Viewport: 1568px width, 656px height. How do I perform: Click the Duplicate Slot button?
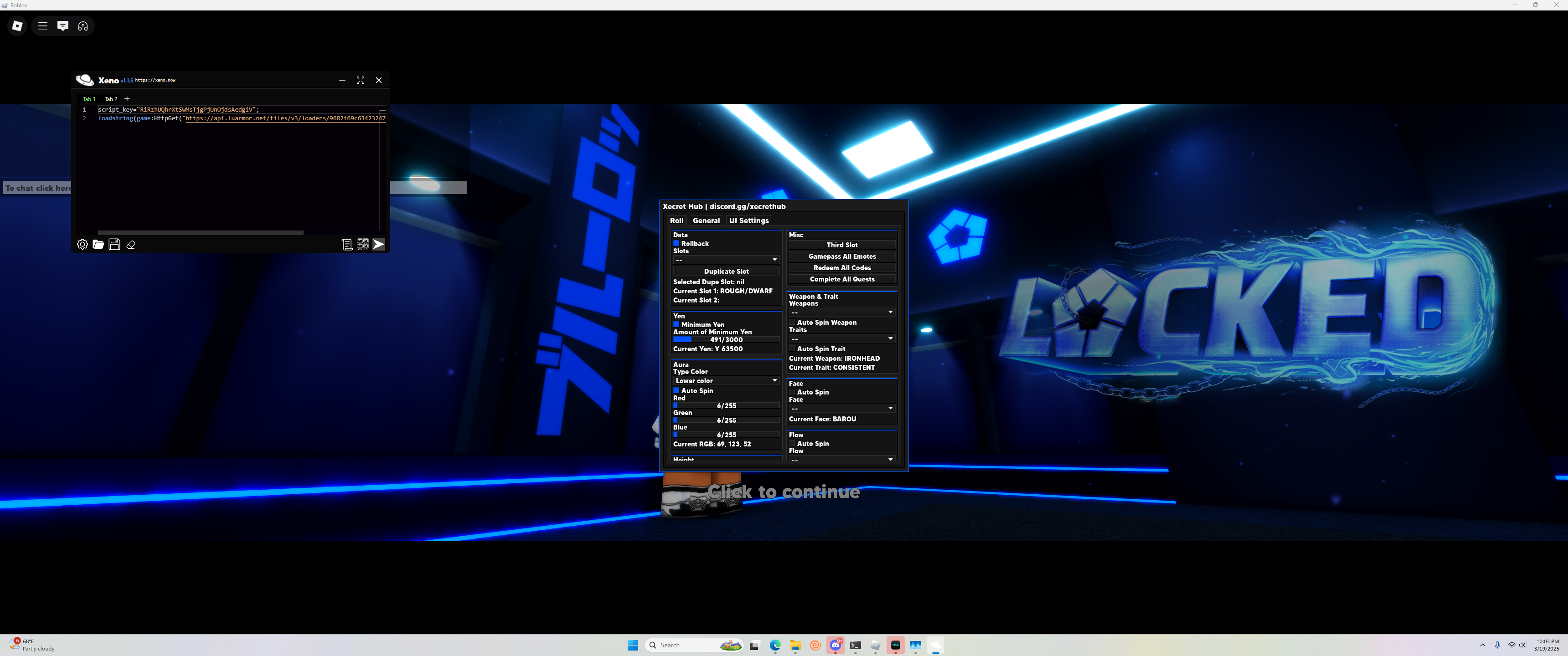pyautogui.click(x=726, y=272)
